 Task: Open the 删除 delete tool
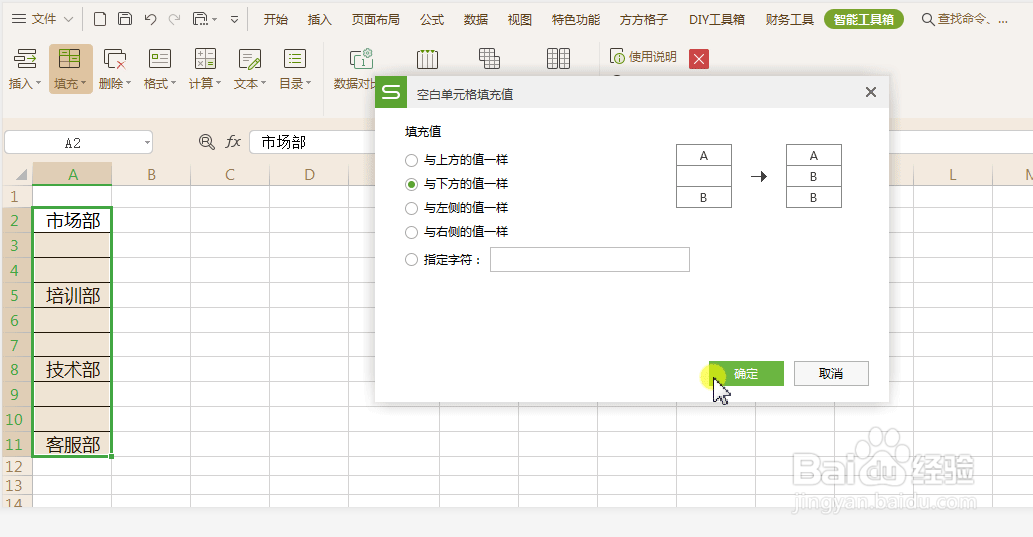pyautogui.click(x=115, y=59)
